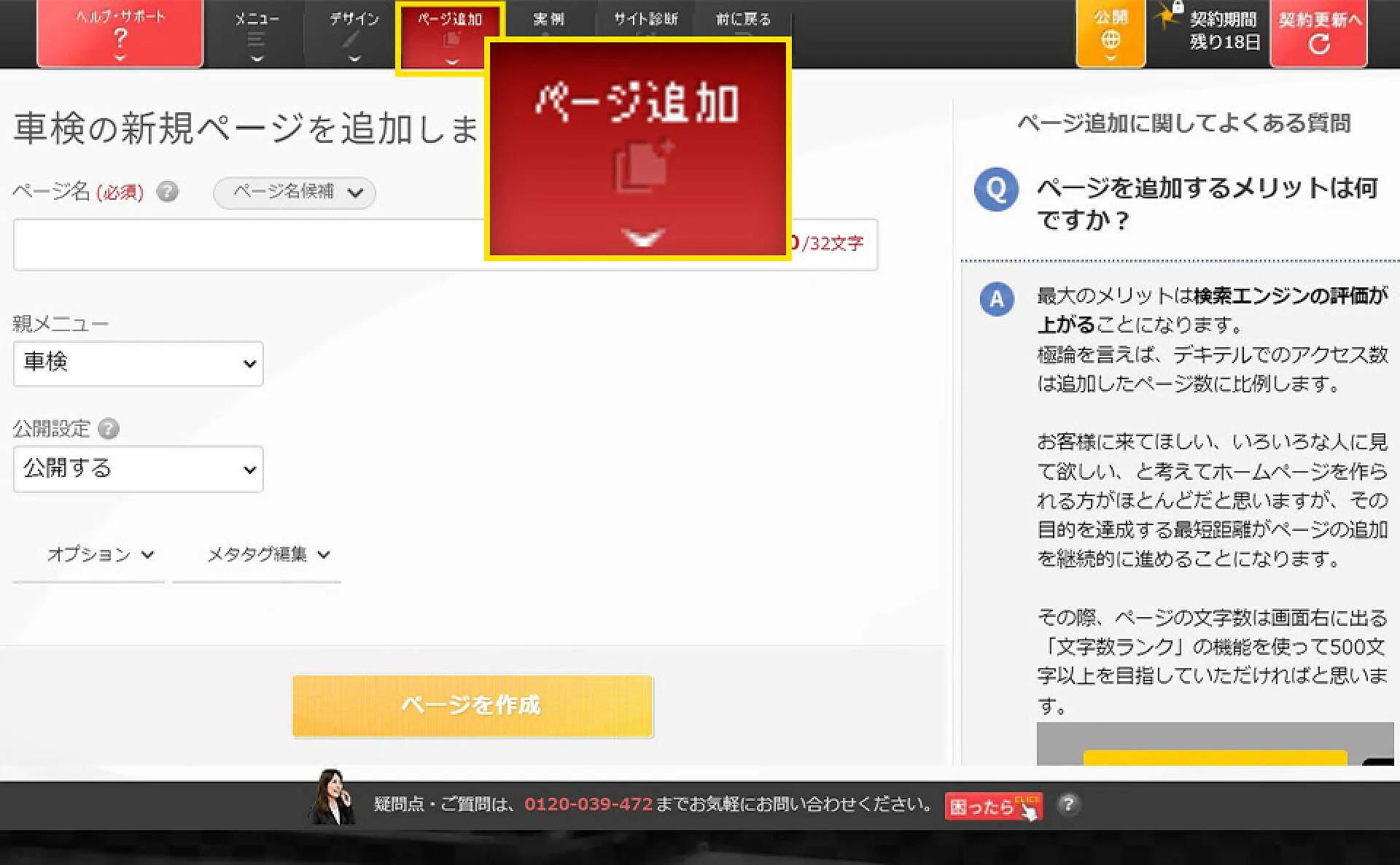Open the デザイン toolbar menu
Viewport: 1400px width, 865px height.
point(354,34)
